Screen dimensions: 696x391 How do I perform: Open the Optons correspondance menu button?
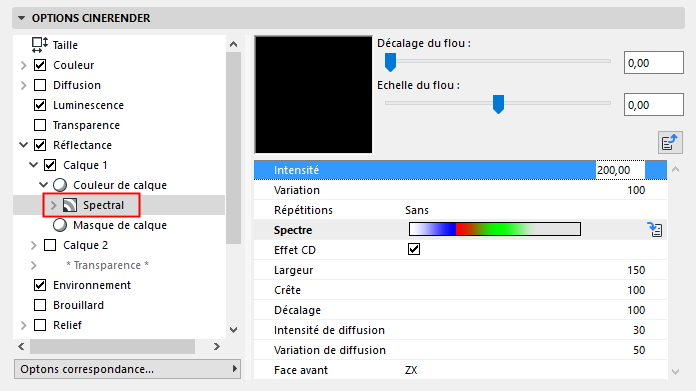[x=127, y=369]
